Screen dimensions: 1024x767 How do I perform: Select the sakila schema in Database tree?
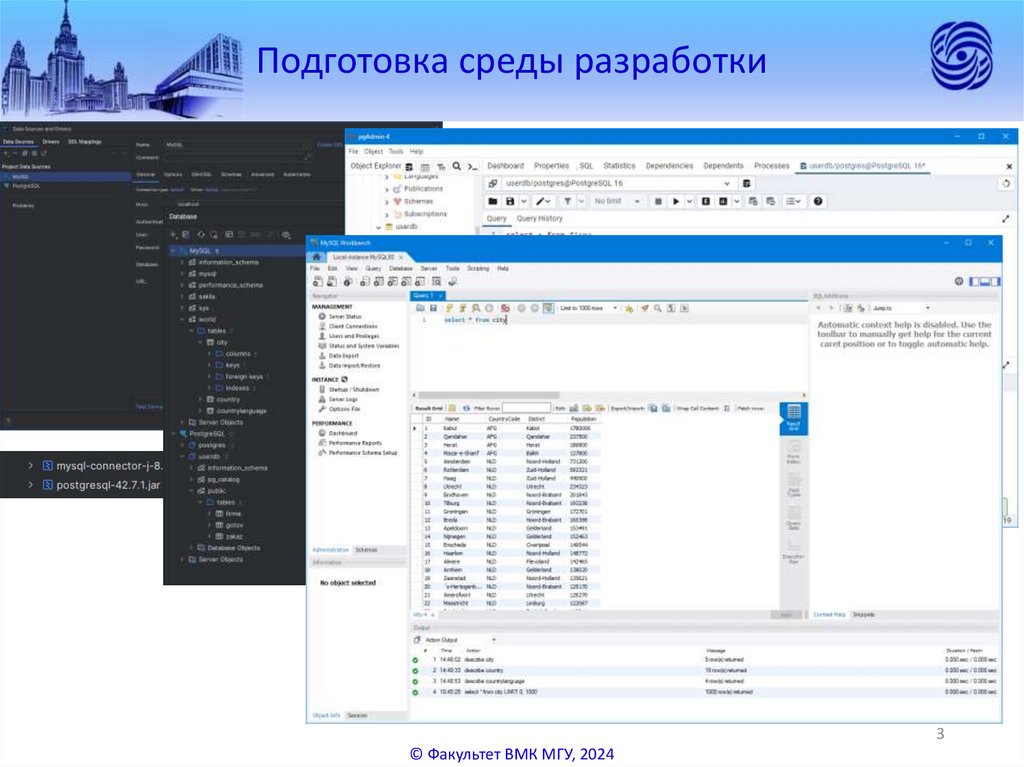tap(207, 297)
